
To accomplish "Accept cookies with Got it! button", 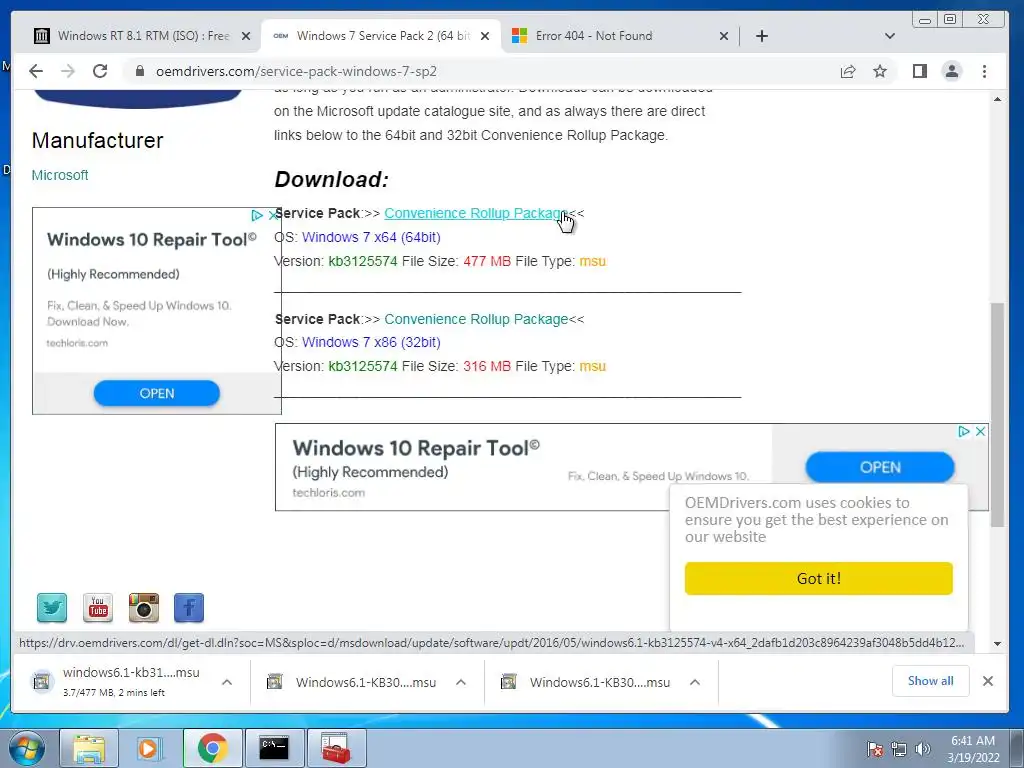I will (x=818, y=578).
